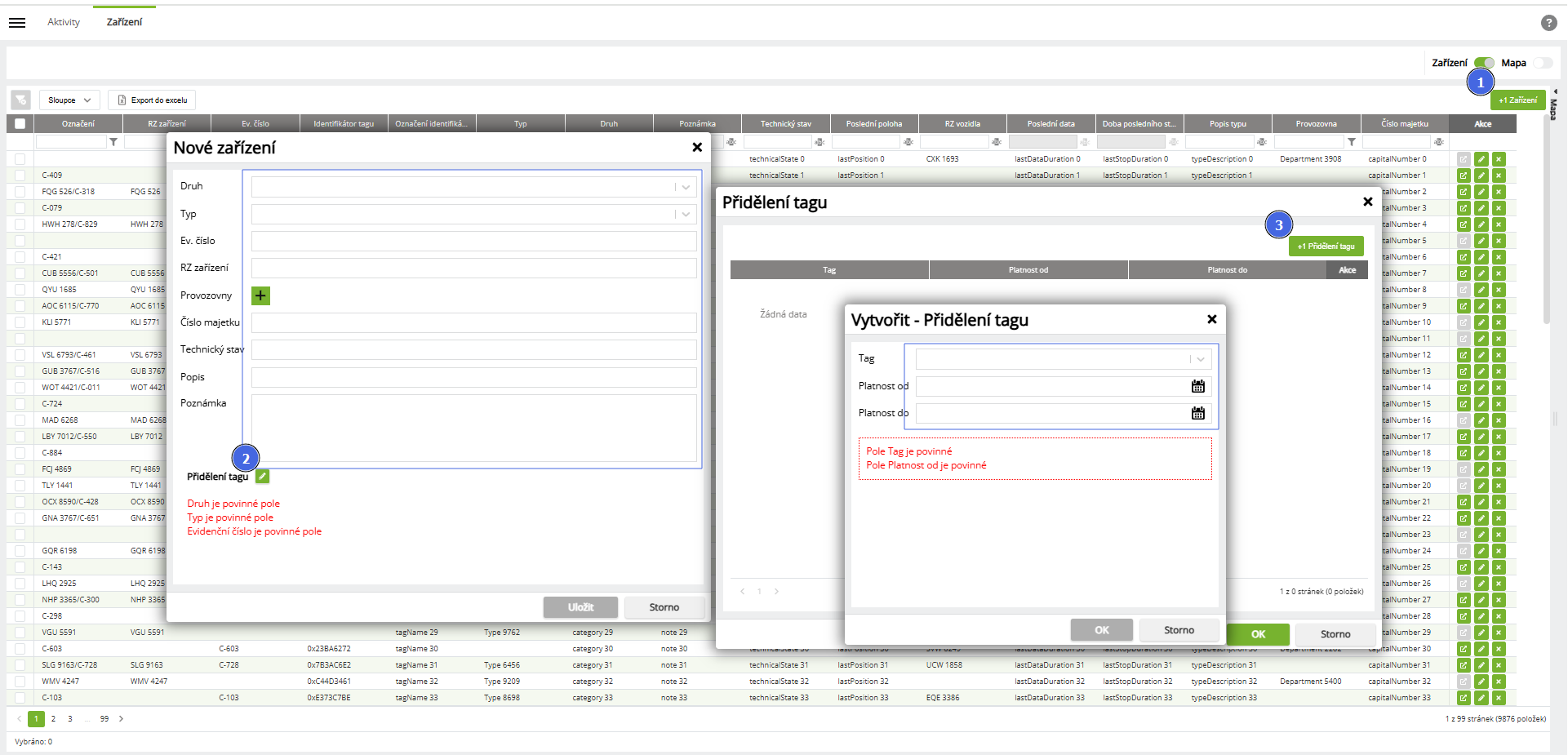Open the Platnost od calendar picker
1568x755 pixels.
[1198, 386]
